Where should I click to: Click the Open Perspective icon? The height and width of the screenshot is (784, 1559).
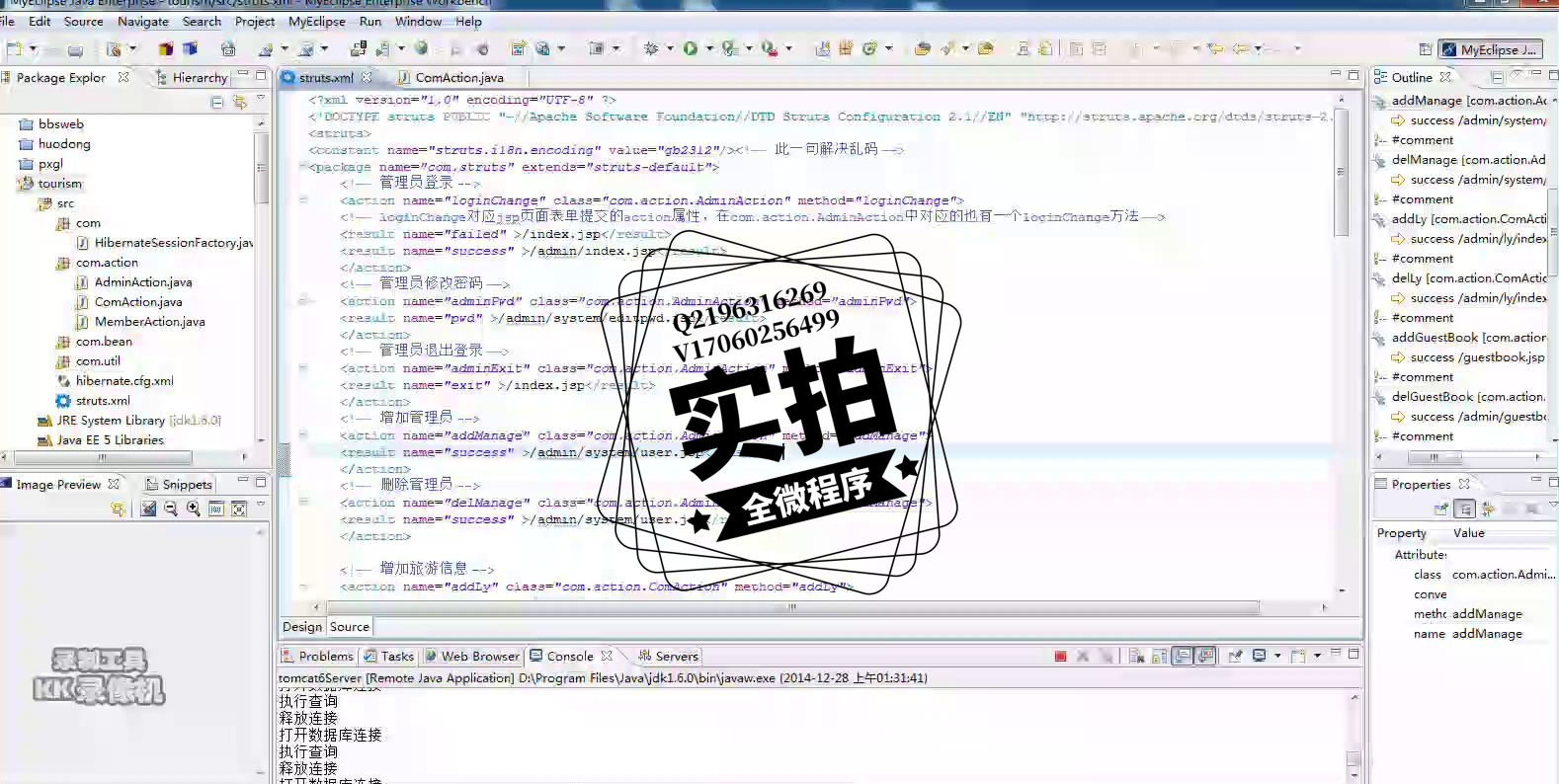[1425, 49]
